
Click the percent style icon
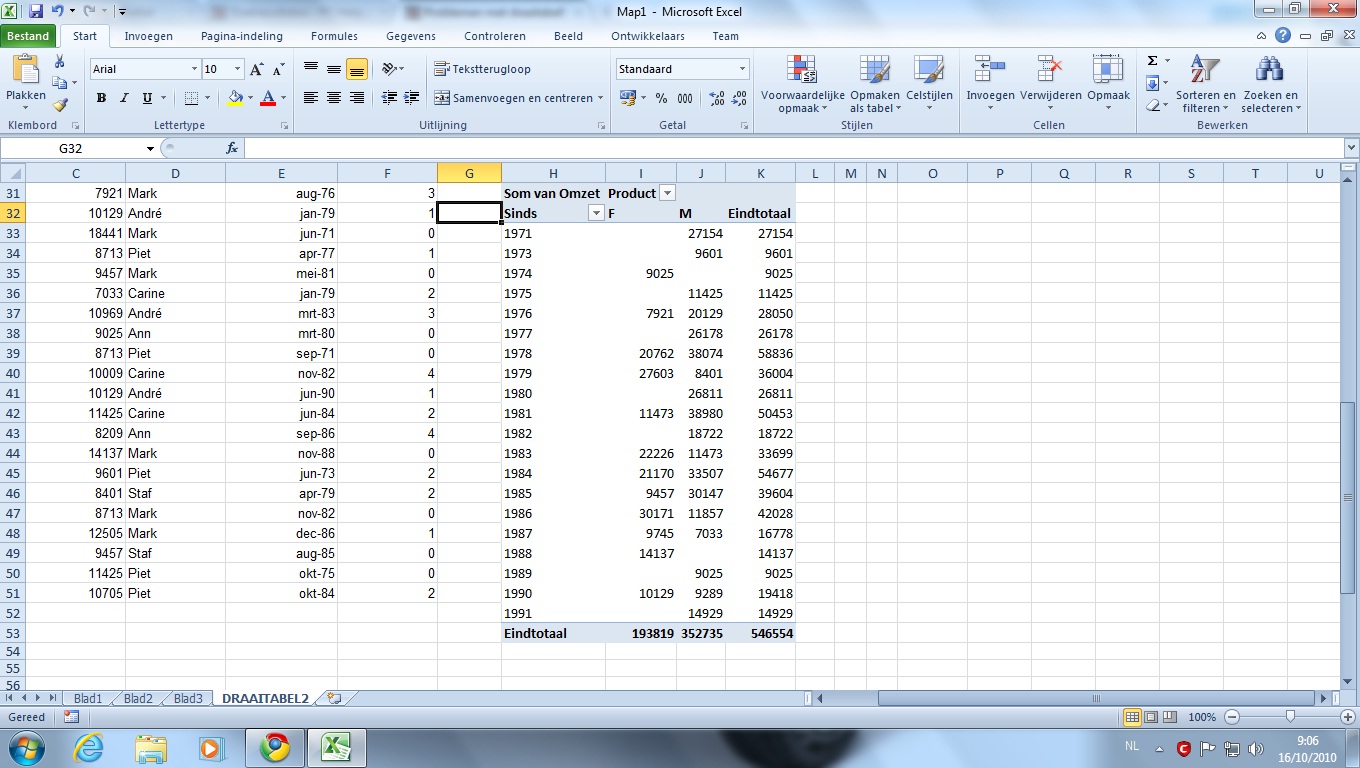(661, 98)
